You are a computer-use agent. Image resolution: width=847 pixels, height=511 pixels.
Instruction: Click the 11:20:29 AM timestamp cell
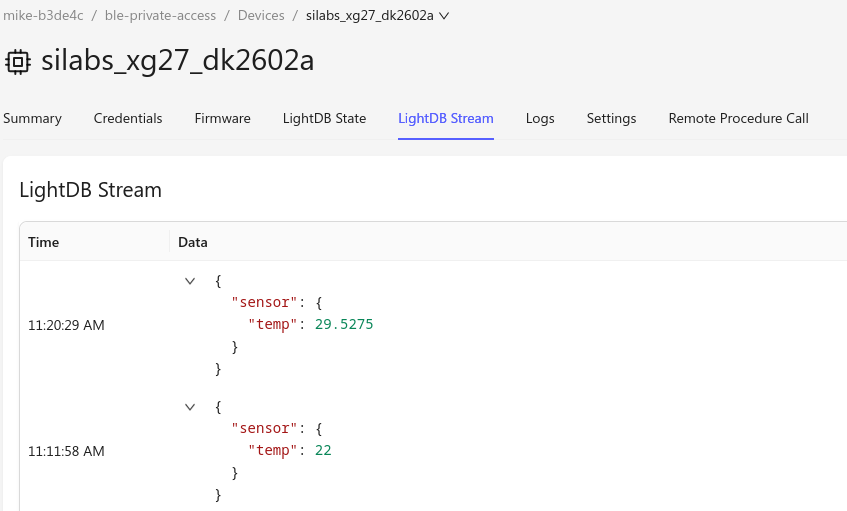pyautogui.click(x=66, y=325)
